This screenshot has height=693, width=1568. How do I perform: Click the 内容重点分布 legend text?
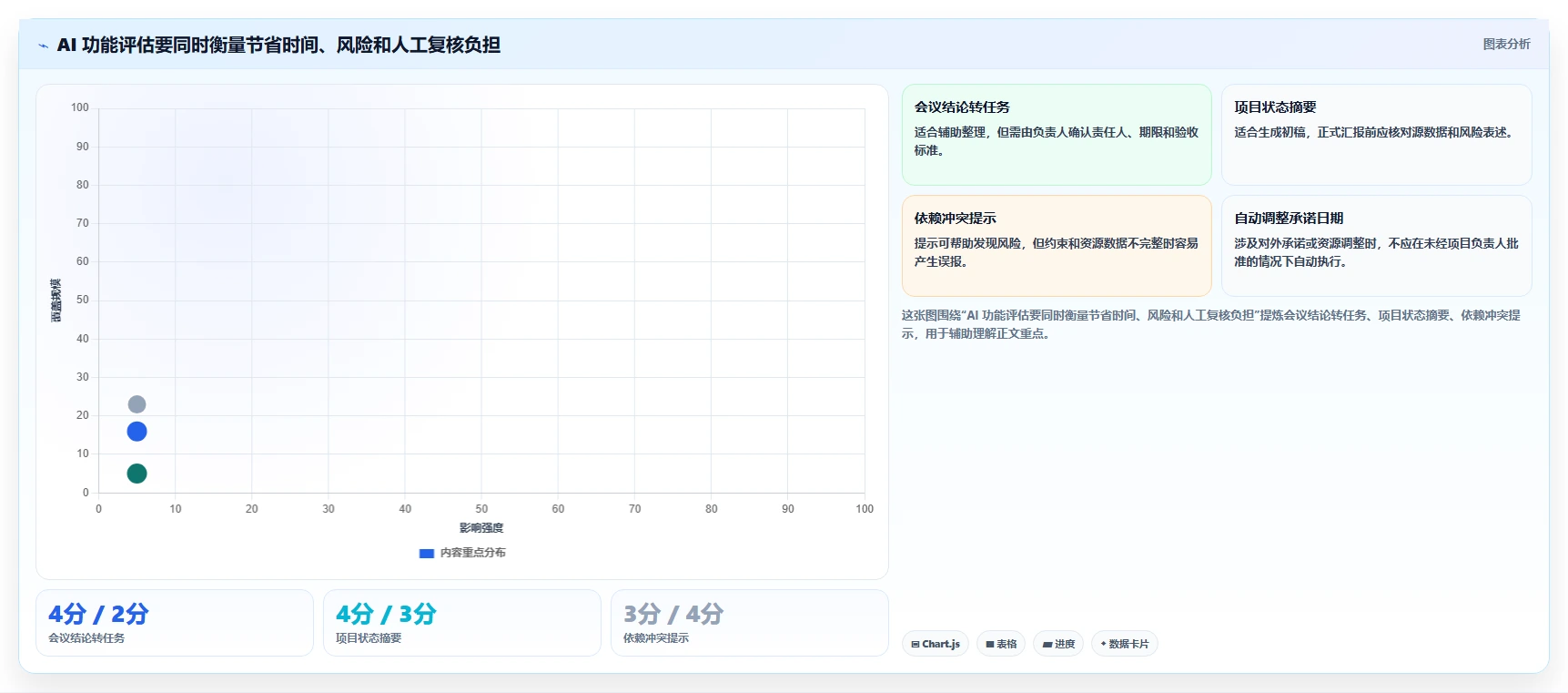click(473, 553)
